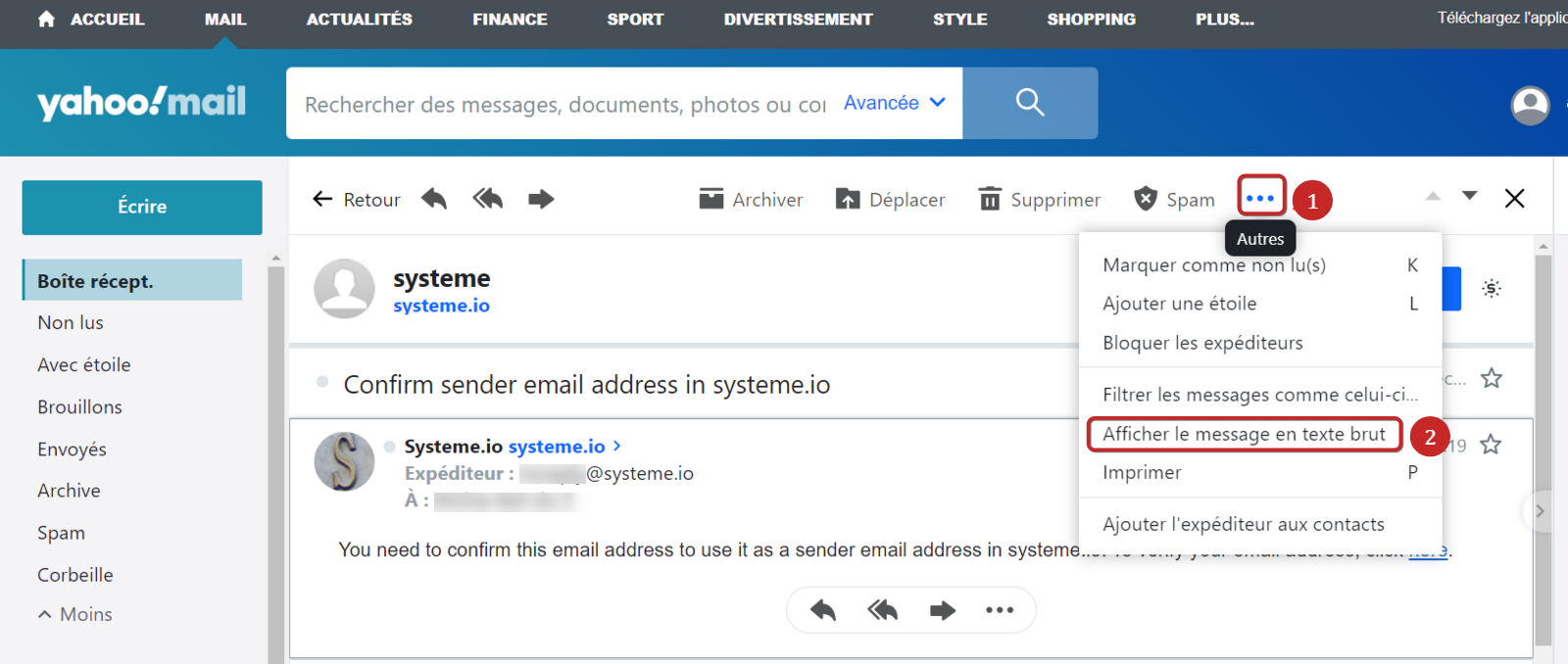
Task: Open the Corbeille folder
Action: pos(75,575)
